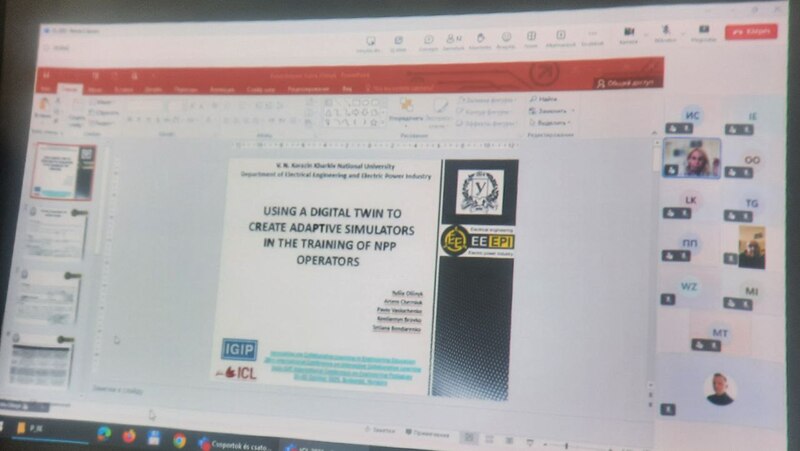800x451 pixels.
Task: Open the shapes gallery in ribbon
Action: pyautogui.click(x=348, y=113)
